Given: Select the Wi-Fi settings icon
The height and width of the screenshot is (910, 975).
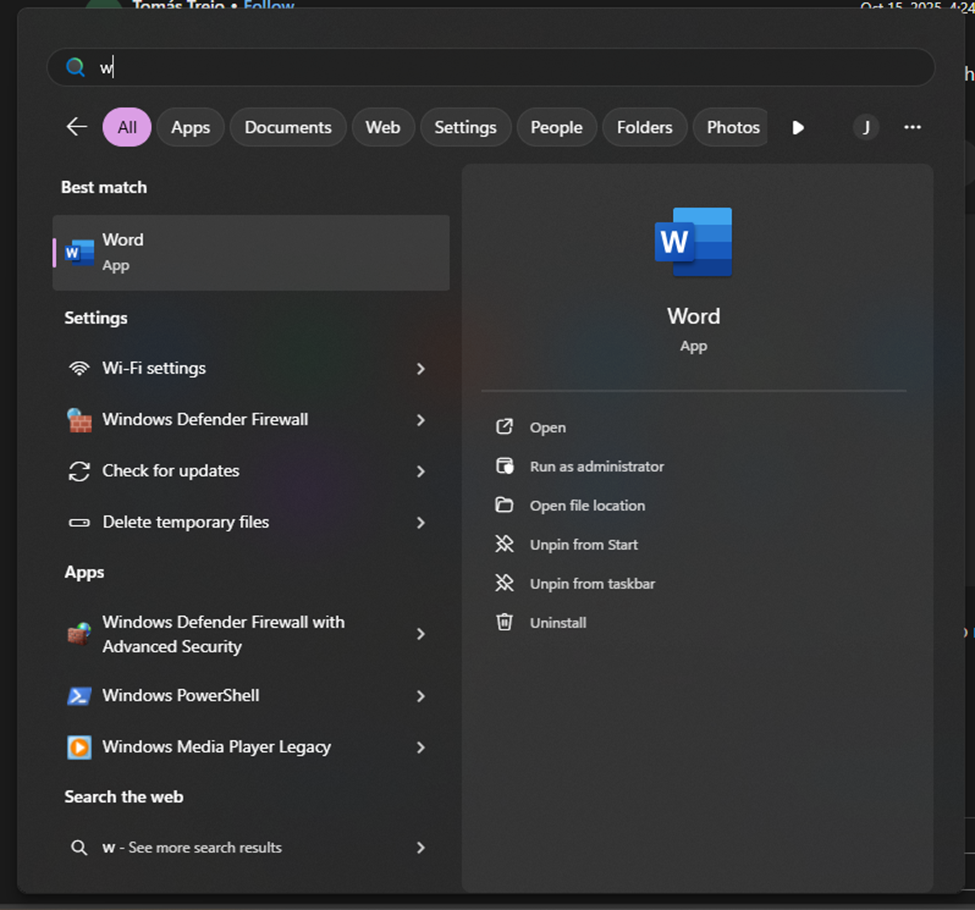Looking at the screenshot, I should click(x=79, y=368).
